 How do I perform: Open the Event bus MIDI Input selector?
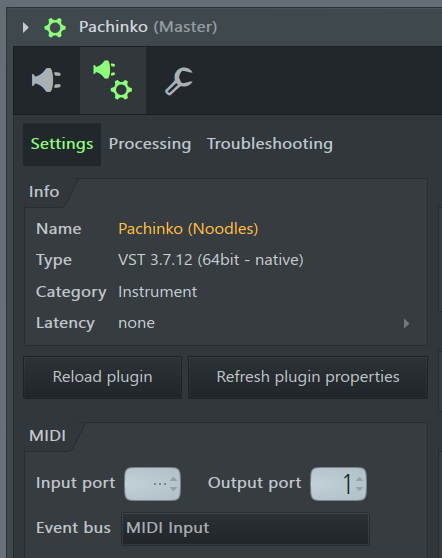tap(245, 528)
